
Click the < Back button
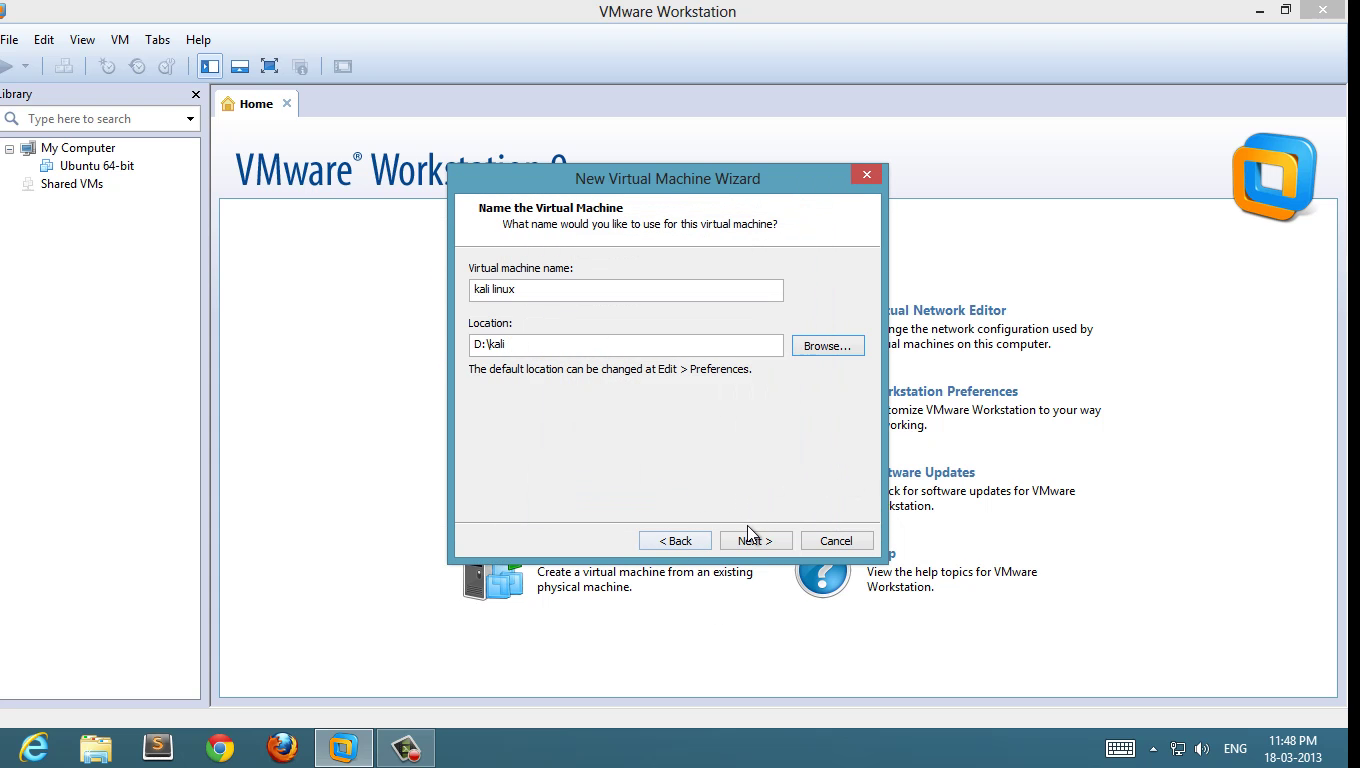coord(675,541)
